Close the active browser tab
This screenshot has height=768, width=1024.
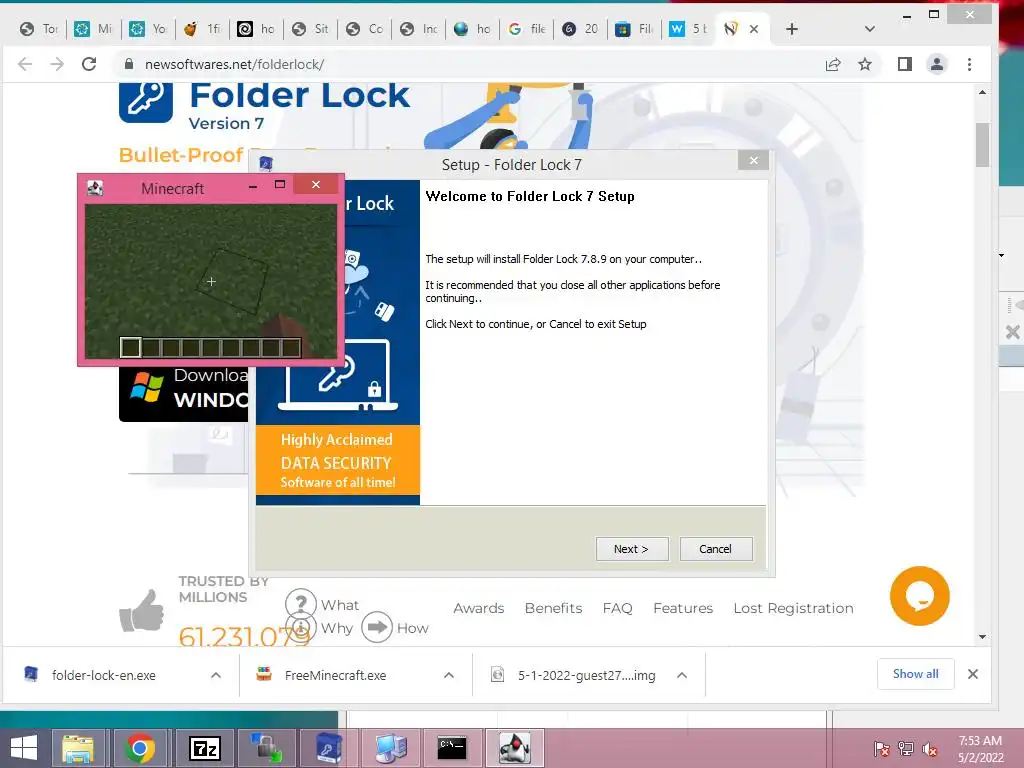click(x=754, y=29)
